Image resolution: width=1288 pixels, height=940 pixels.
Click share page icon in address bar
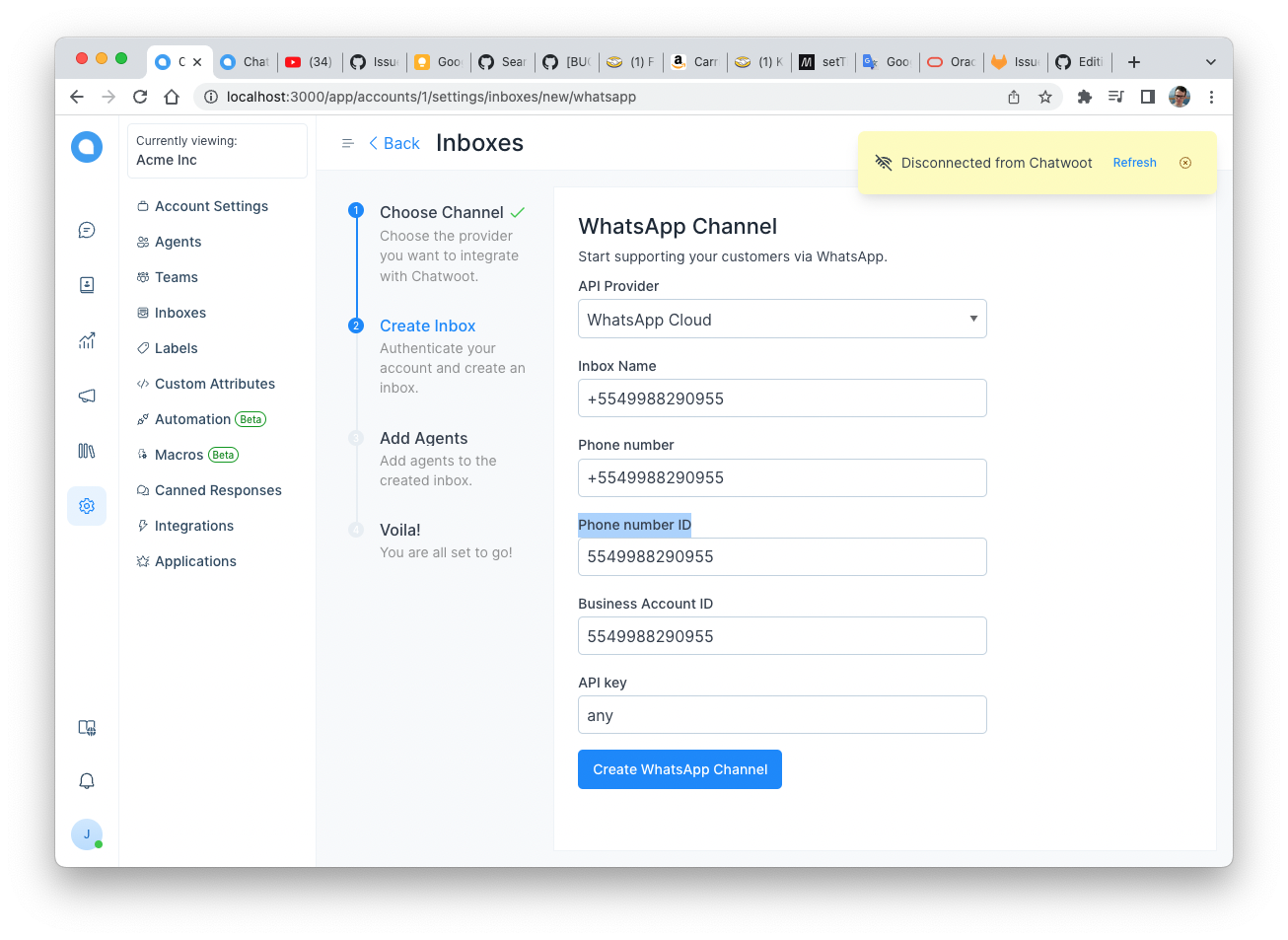click(1014, 97)
